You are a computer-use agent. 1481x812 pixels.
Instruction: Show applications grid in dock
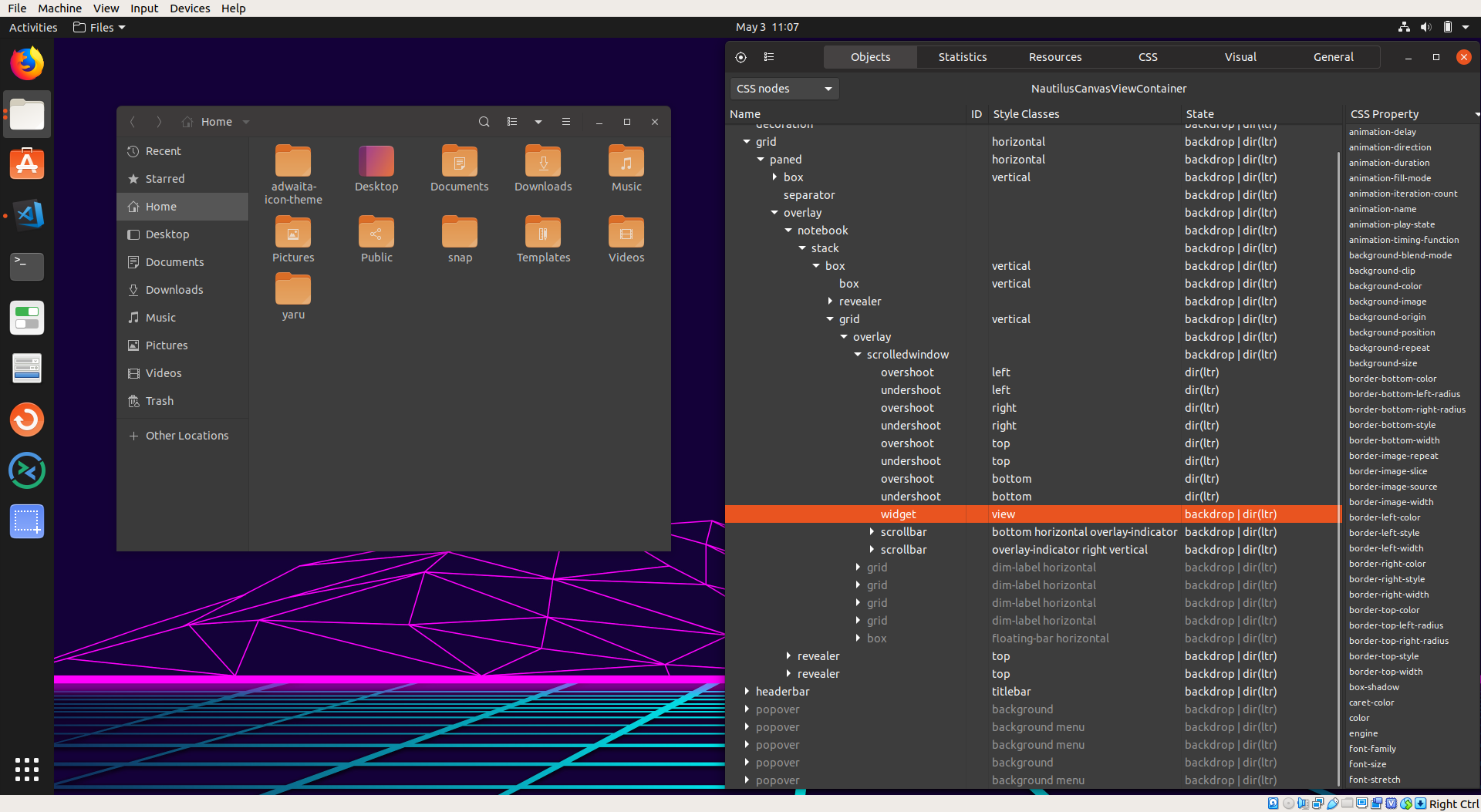point(27,769)
